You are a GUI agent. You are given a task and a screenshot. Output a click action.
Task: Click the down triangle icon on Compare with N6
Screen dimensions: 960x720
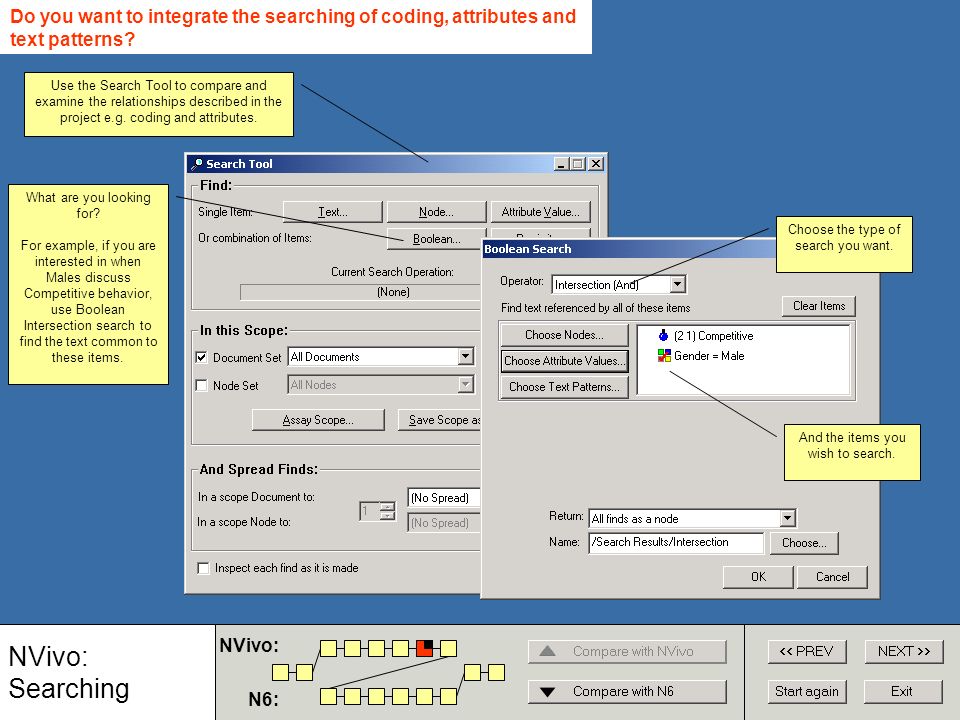pos(547,692)
